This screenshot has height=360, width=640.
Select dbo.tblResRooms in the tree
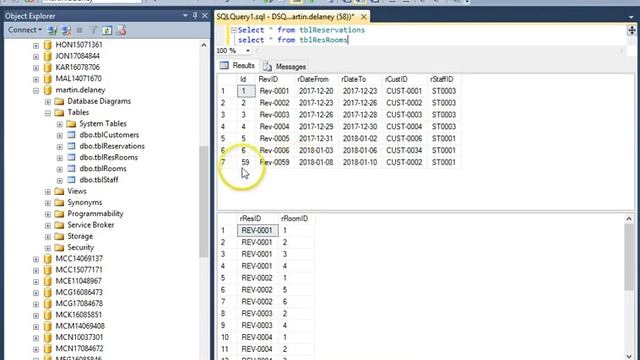pos(109,157)
